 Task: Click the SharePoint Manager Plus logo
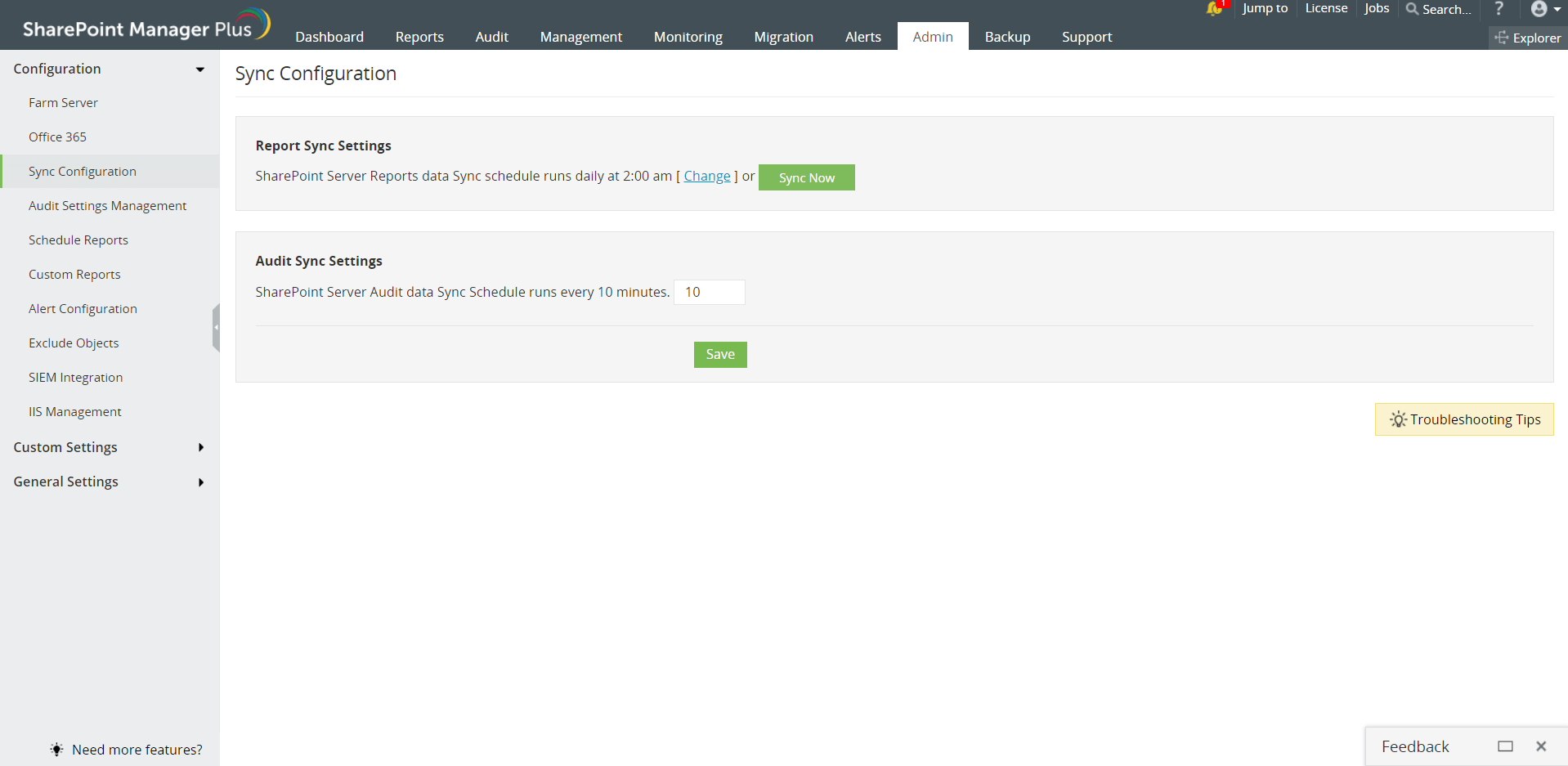pos(146,26)
